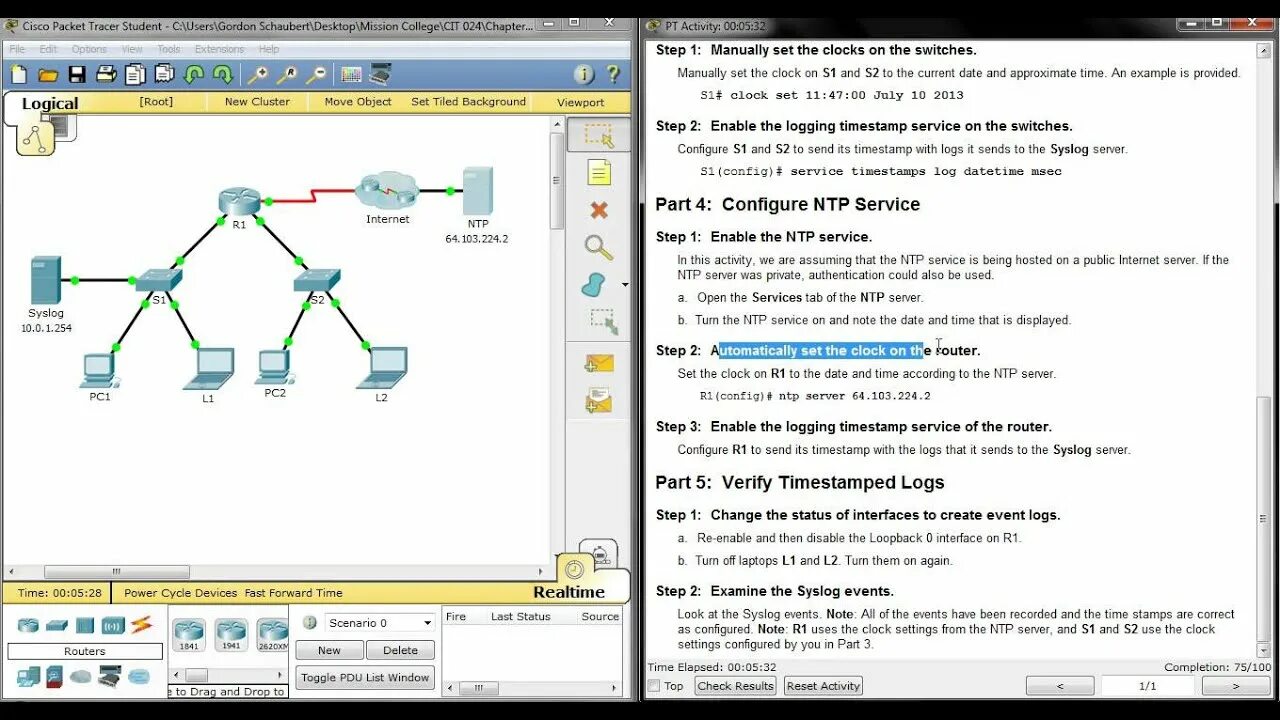The width and height of the screenshot is (1280, 720).
Task: Click the Reset Activity button
Action: [x=824, y=686]
